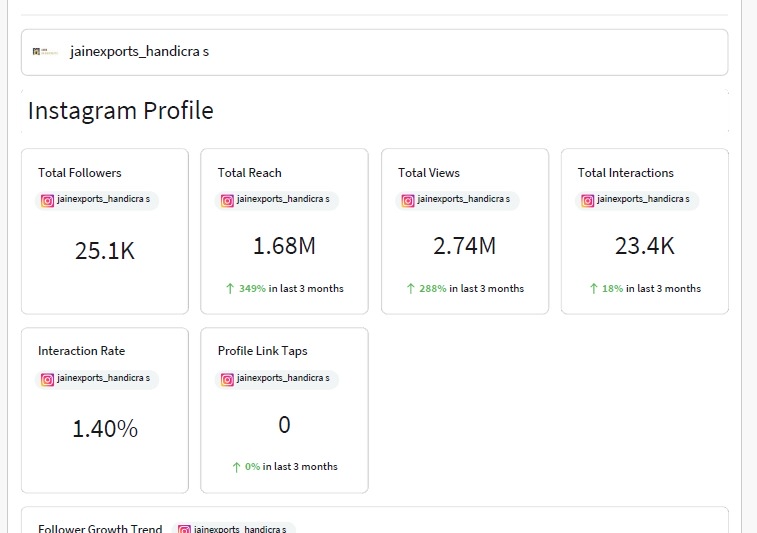Click the account chip in Total Interactions card
The image size is (757, 533).
(637, 200)
